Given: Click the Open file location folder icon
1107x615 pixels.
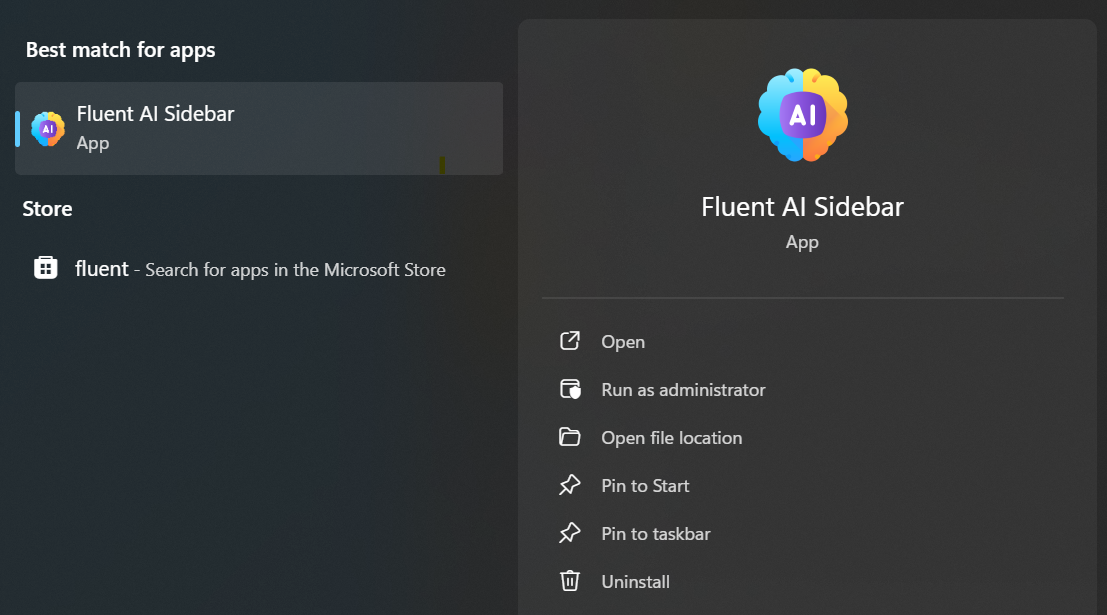Looking at the screenshot, I should (569, 437).
